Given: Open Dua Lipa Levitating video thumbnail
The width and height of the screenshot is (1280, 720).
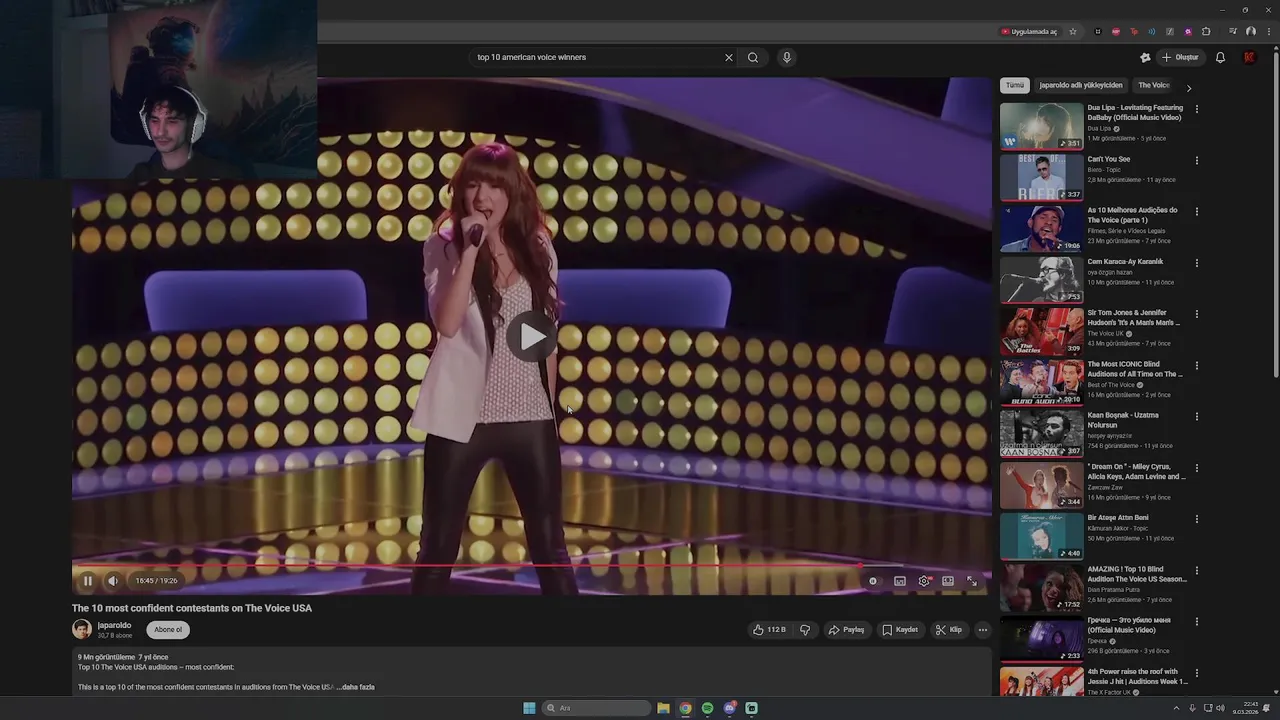Looking at the screenshot, I should [1041, 126].
